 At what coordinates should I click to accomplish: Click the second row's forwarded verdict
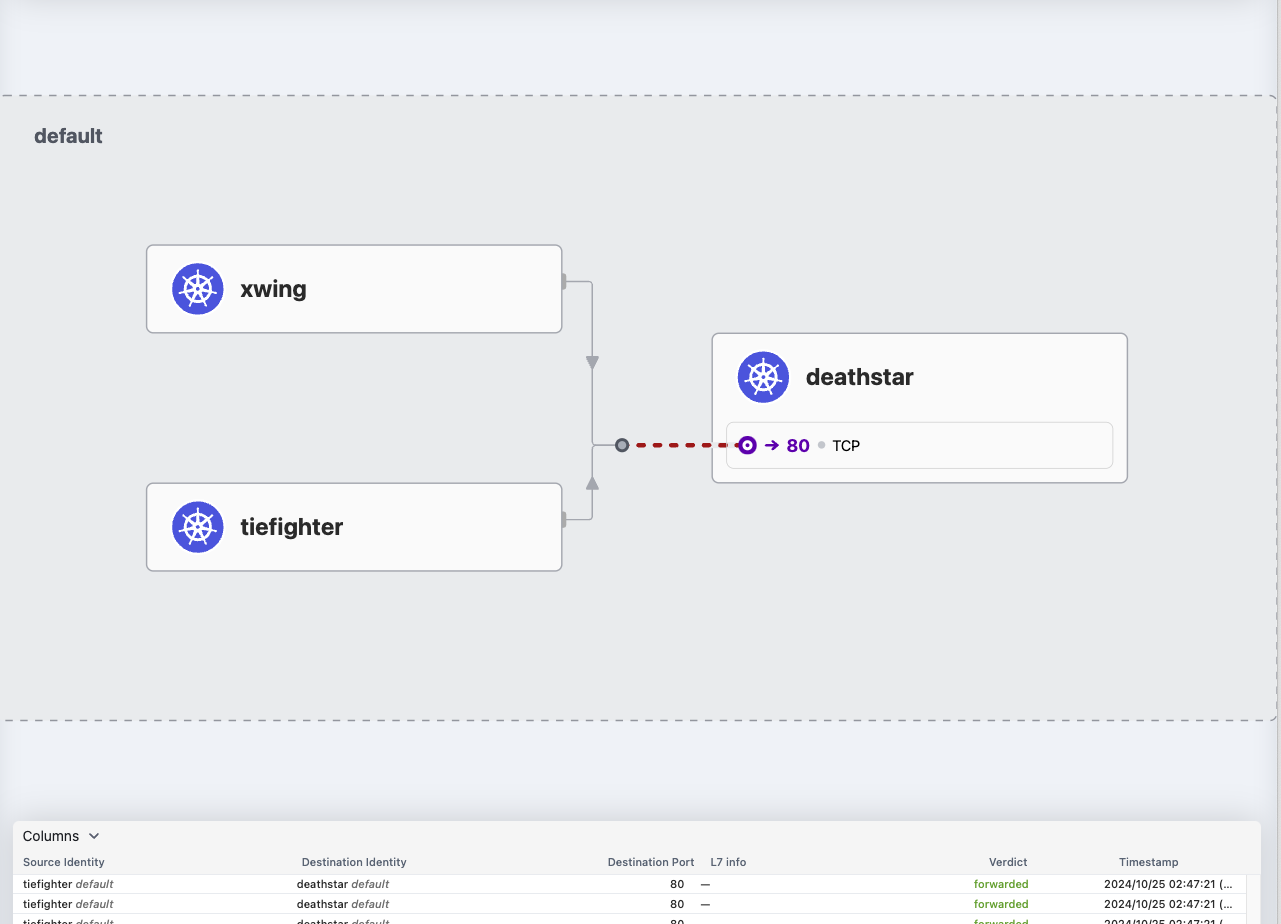pyautogui.click(x=1001, y=904)
